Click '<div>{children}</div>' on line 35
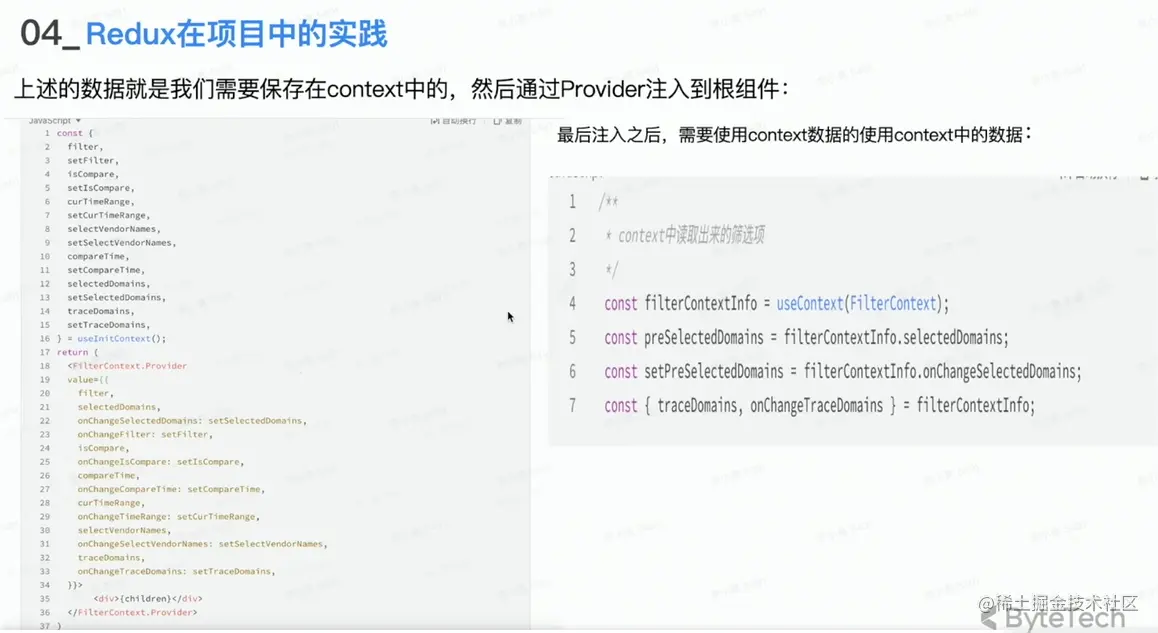 tap(148, 598)
